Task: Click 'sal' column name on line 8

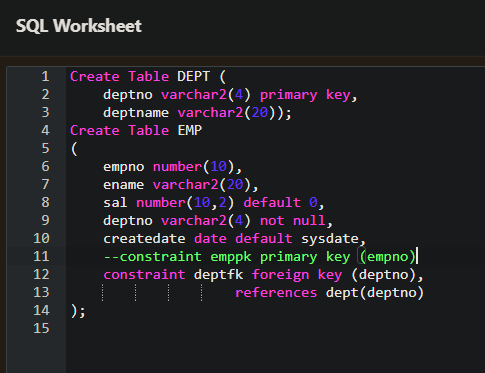Action: click(x=115, y=203)
